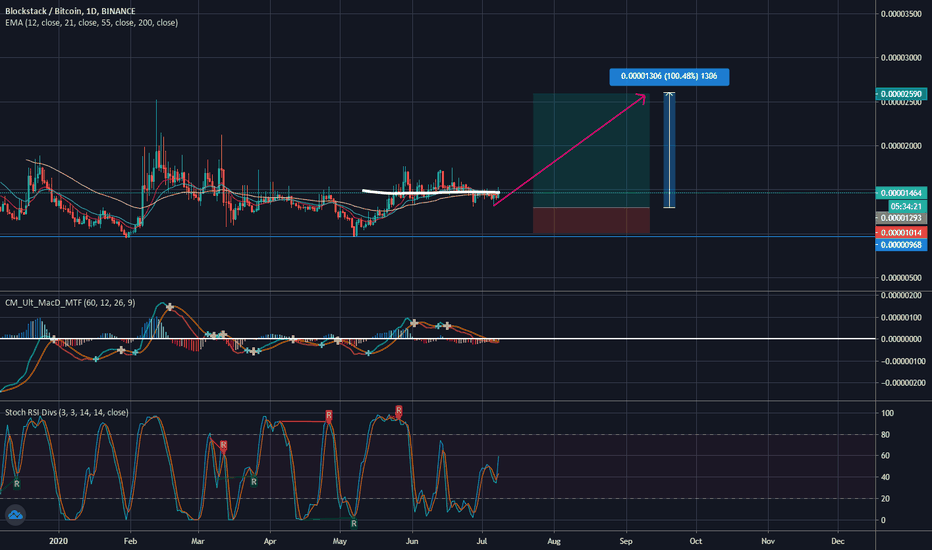932x550 pixels.
Task: Select the red R divergence marker in March
Action: pyautogui.click(x=223, y=445)
